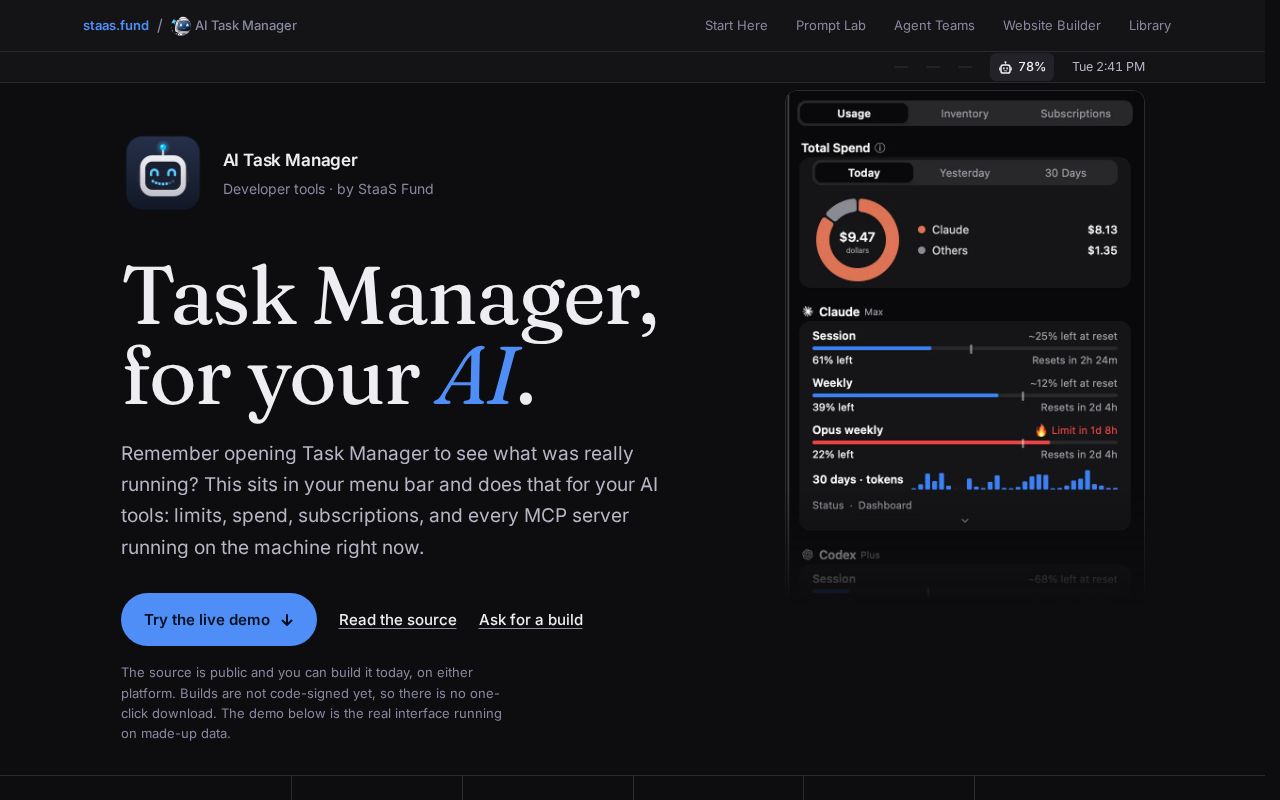Click the Status link in the Claude card
Viewport: 1280px width, 800px height.
[x=828, y=506]
